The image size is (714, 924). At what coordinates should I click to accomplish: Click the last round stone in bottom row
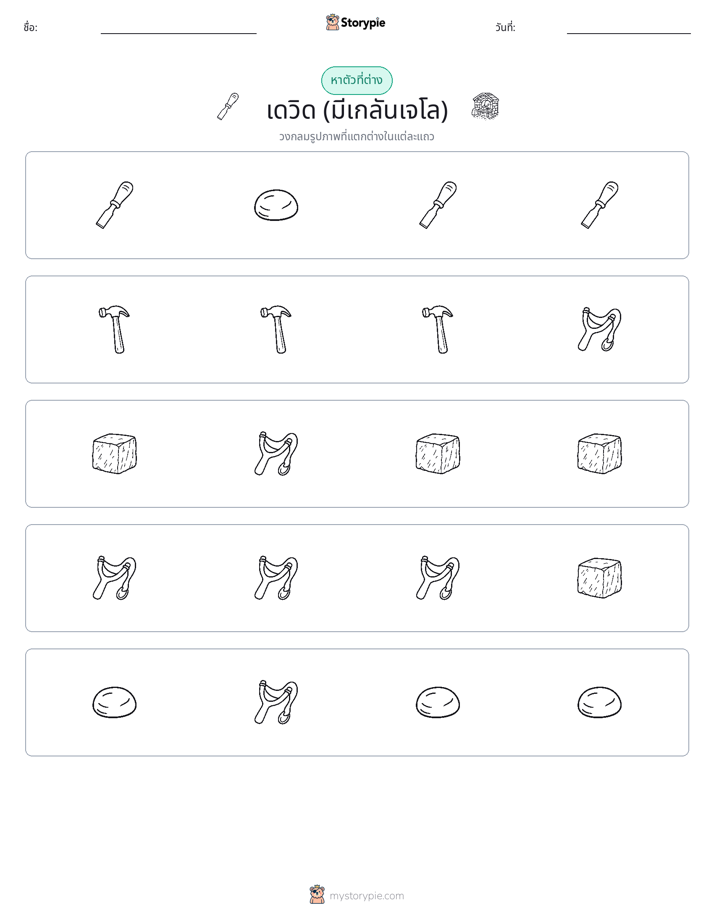[x=600, y=702]
